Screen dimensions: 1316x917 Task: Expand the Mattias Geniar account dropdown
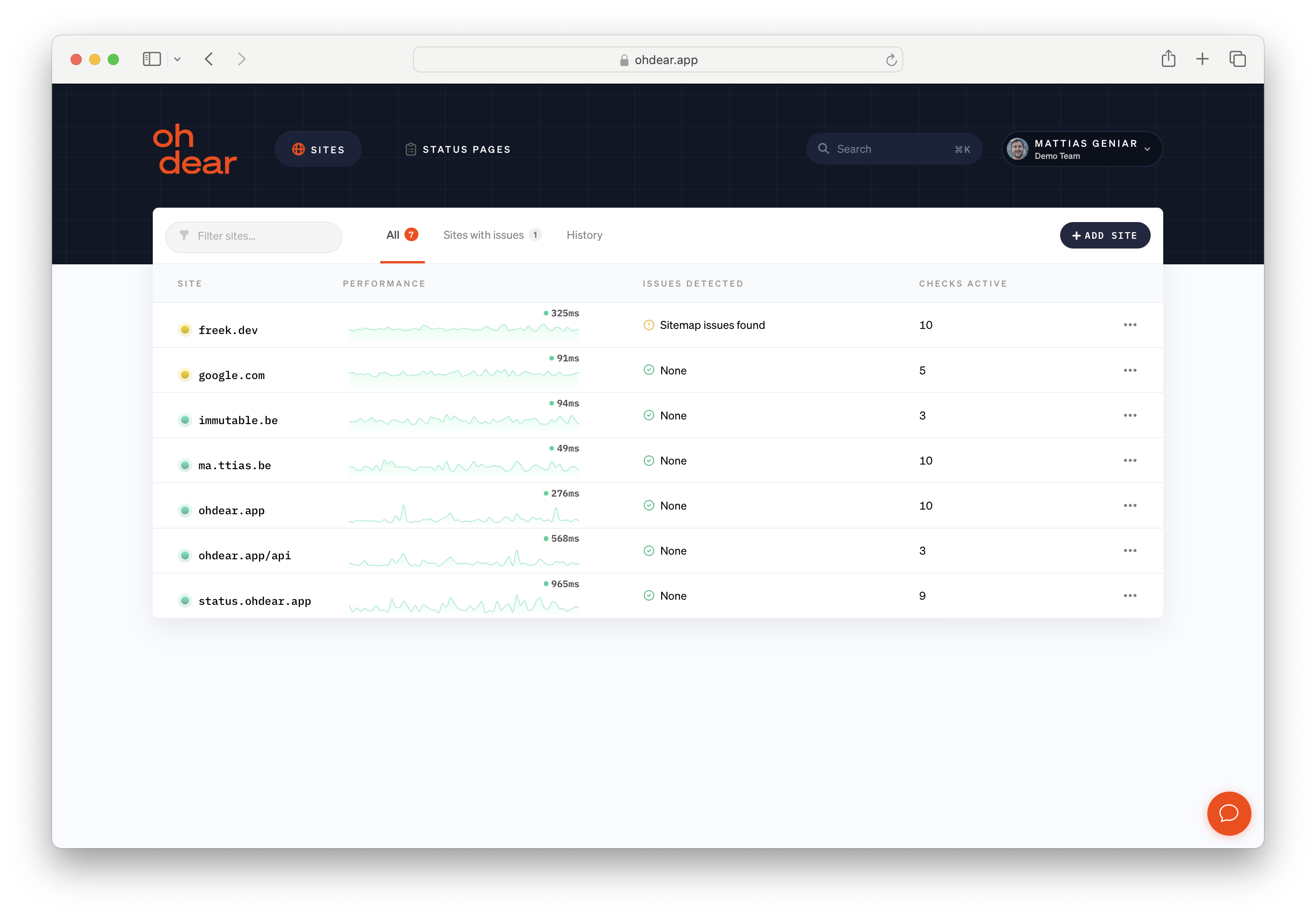coord(1147,149)
